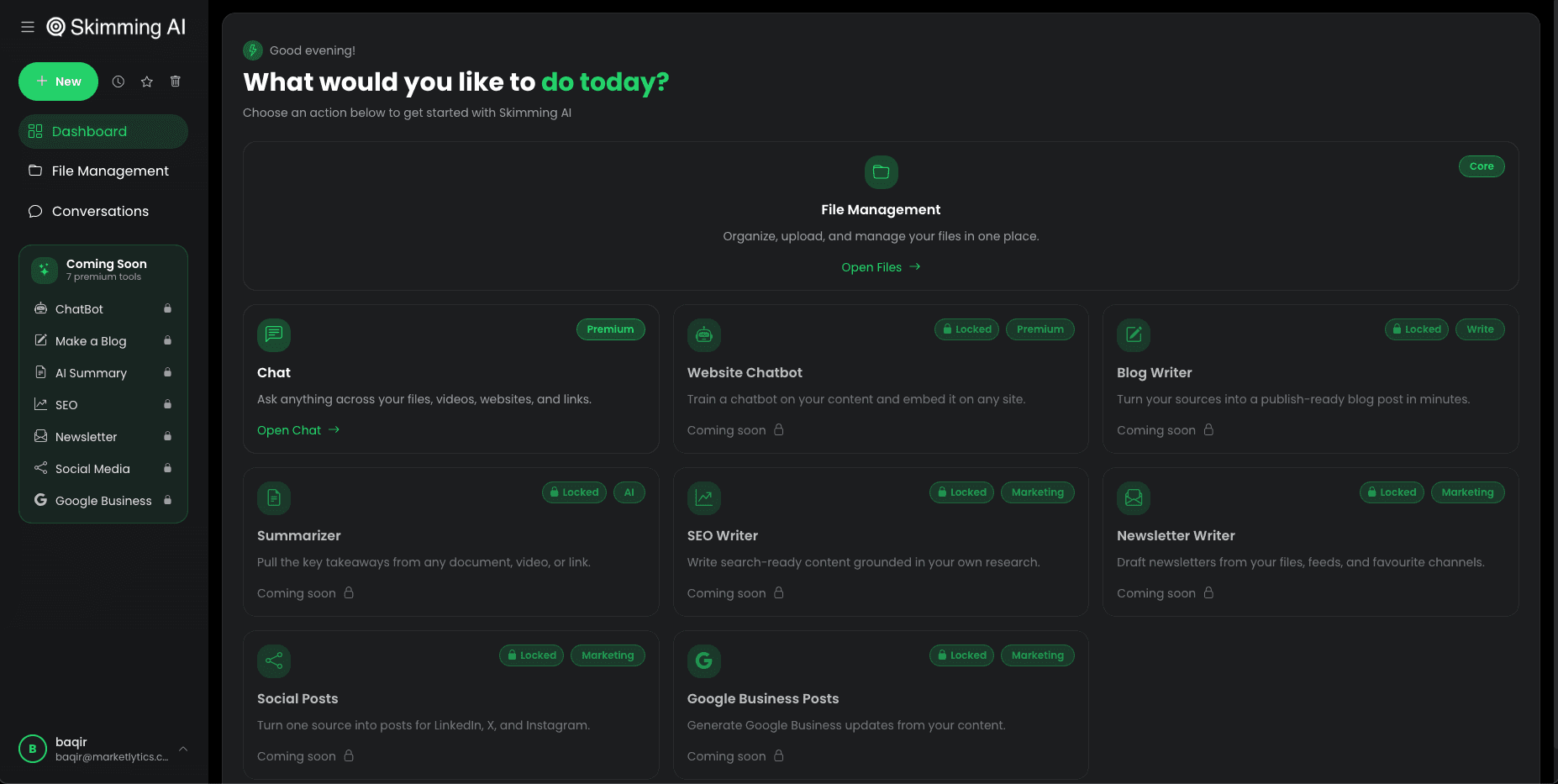Click the Chat card icon

click(274, 334)
